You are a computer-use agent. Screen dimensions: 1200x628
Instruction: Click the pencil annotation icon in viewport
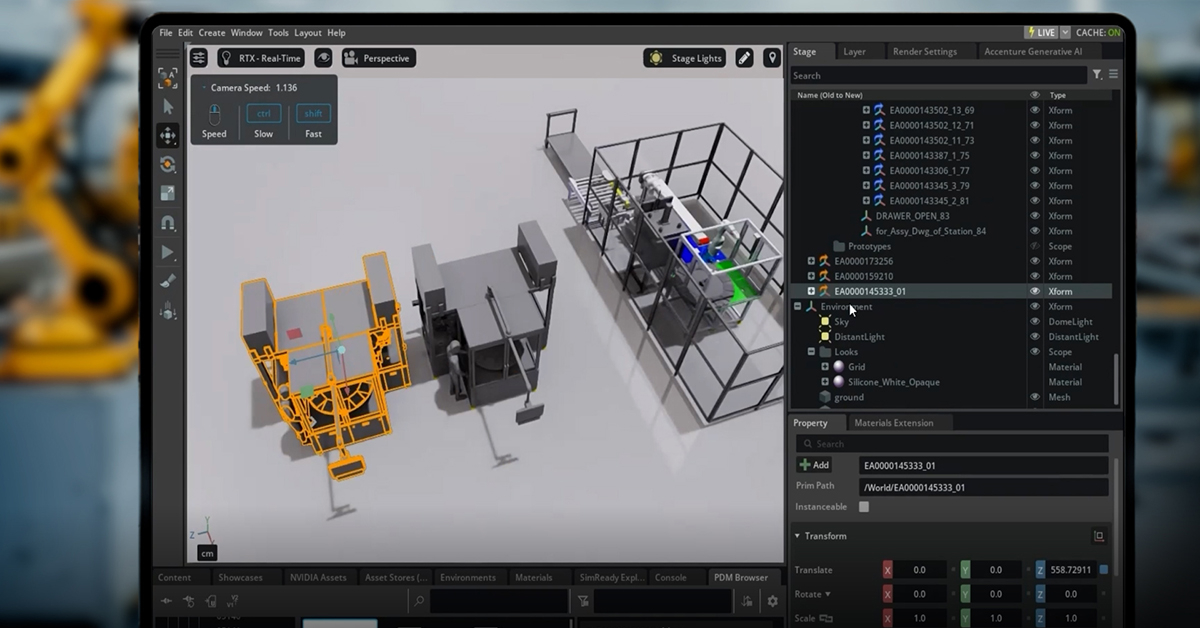(744, 58)
